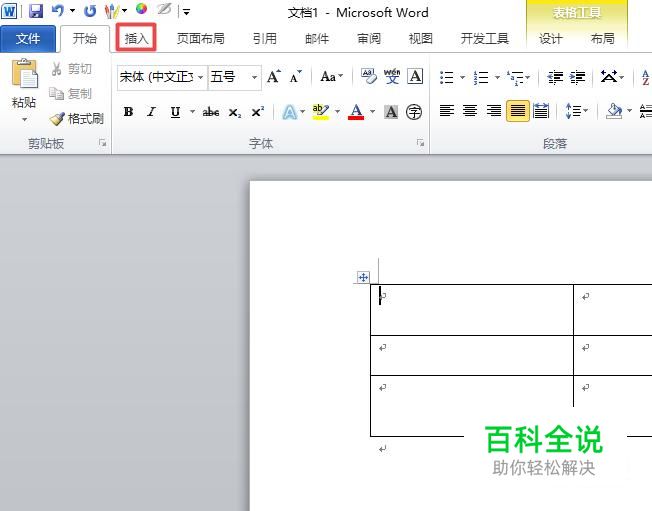Toggle Bold formatting
This screenshot has height=511, width=652.
coord(128,112)
